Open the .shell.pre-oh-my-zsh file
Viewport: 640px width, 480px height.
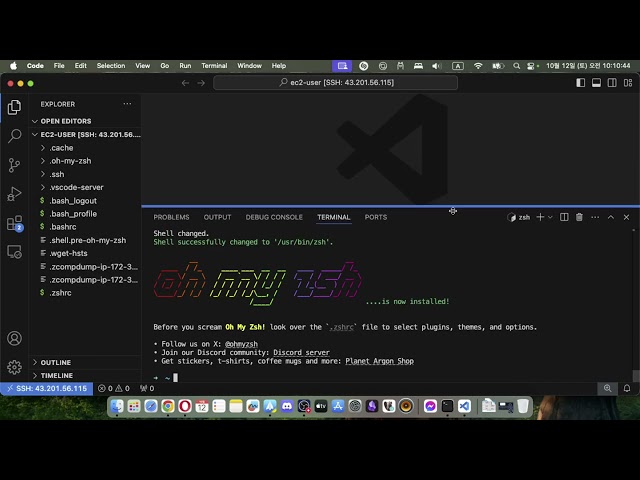[x=86, y=240]
